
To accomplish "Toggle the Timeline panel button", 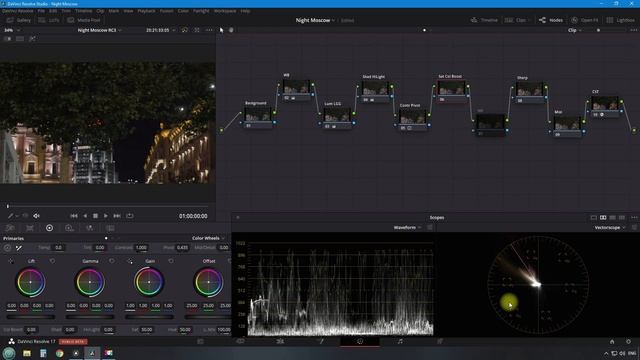I will point(484,20).
